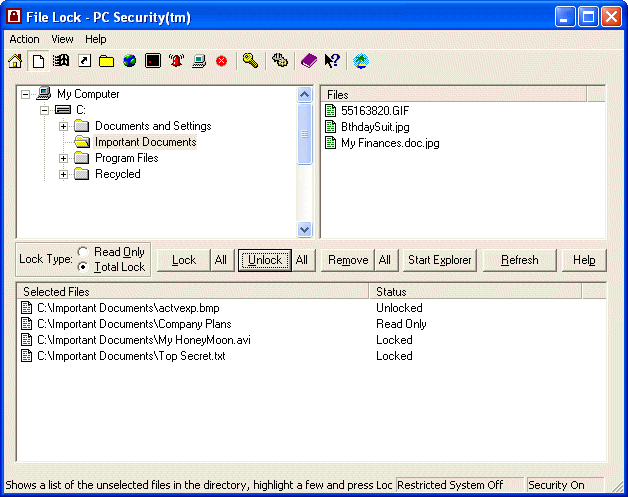Open the View menu

62,39
